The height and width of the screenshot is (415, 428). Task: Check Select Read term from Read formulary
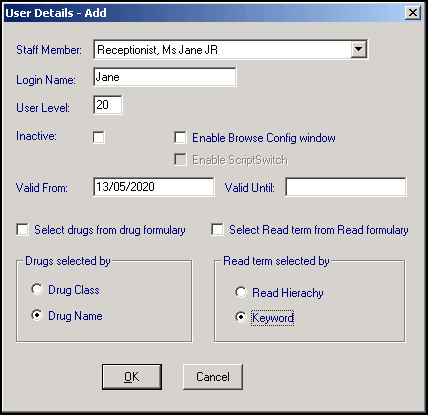coord(217,230)
